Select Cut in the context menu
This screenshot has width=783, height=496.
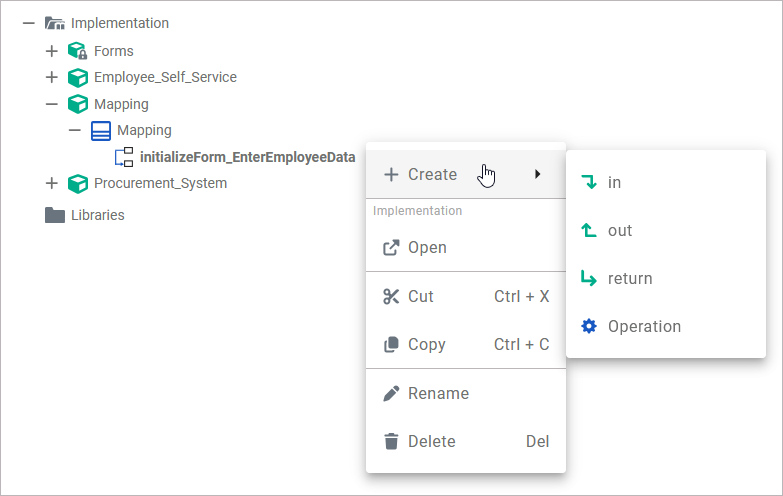[x=421, y=296]
